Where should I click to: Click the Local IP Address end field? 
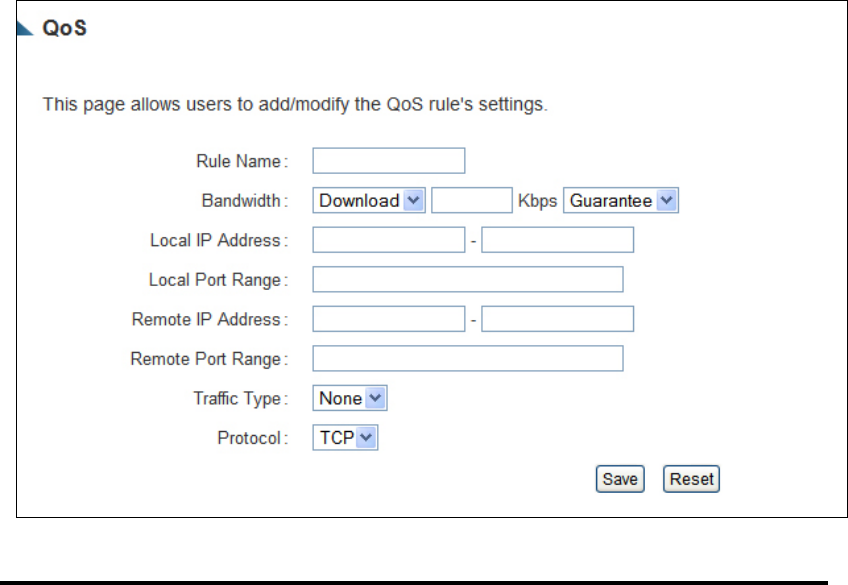click(x=558, y=240)
